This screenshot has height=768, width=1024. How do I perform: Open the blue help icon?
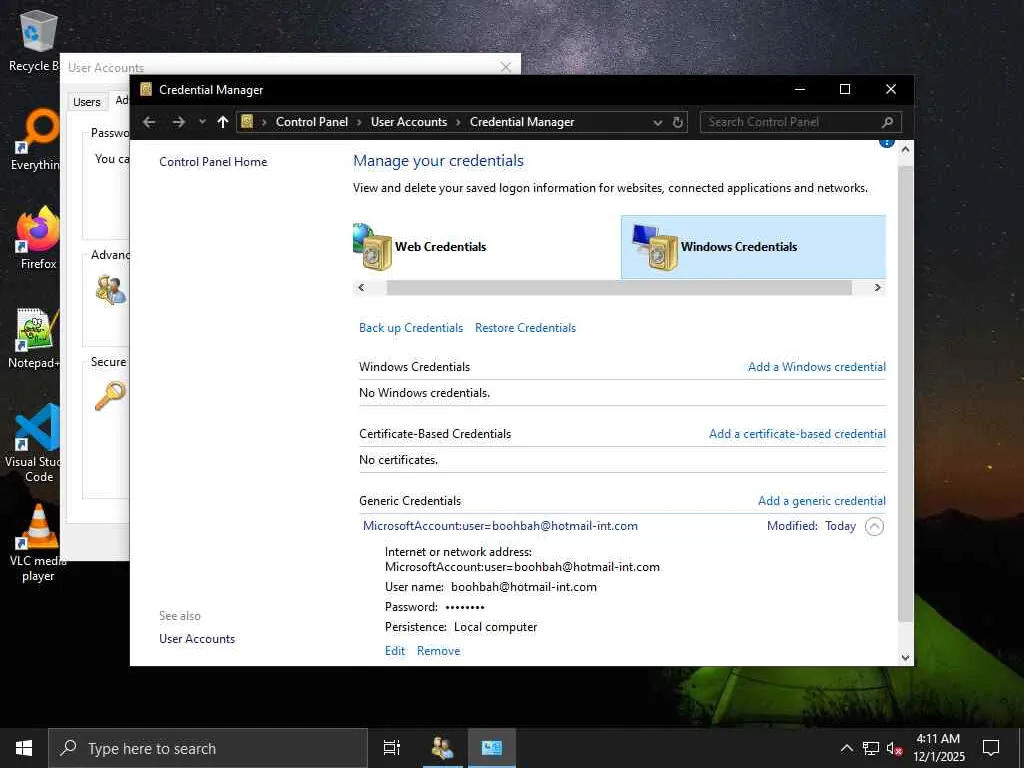tap(886, 142)
